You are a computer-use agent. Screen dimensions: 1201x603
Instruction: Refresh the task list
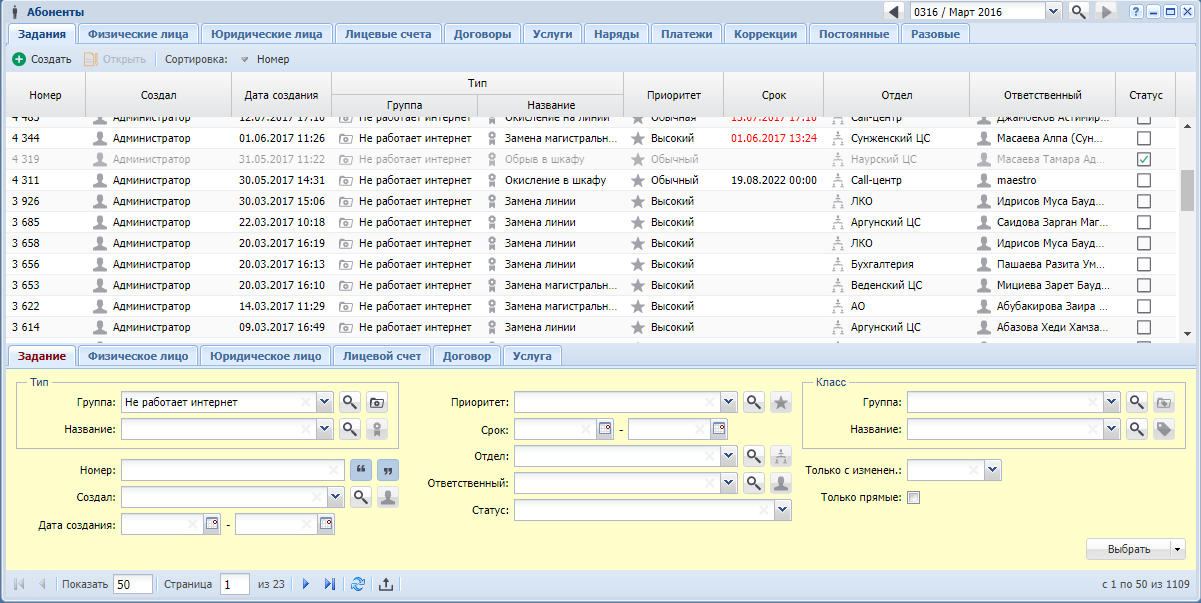[357, 584]
